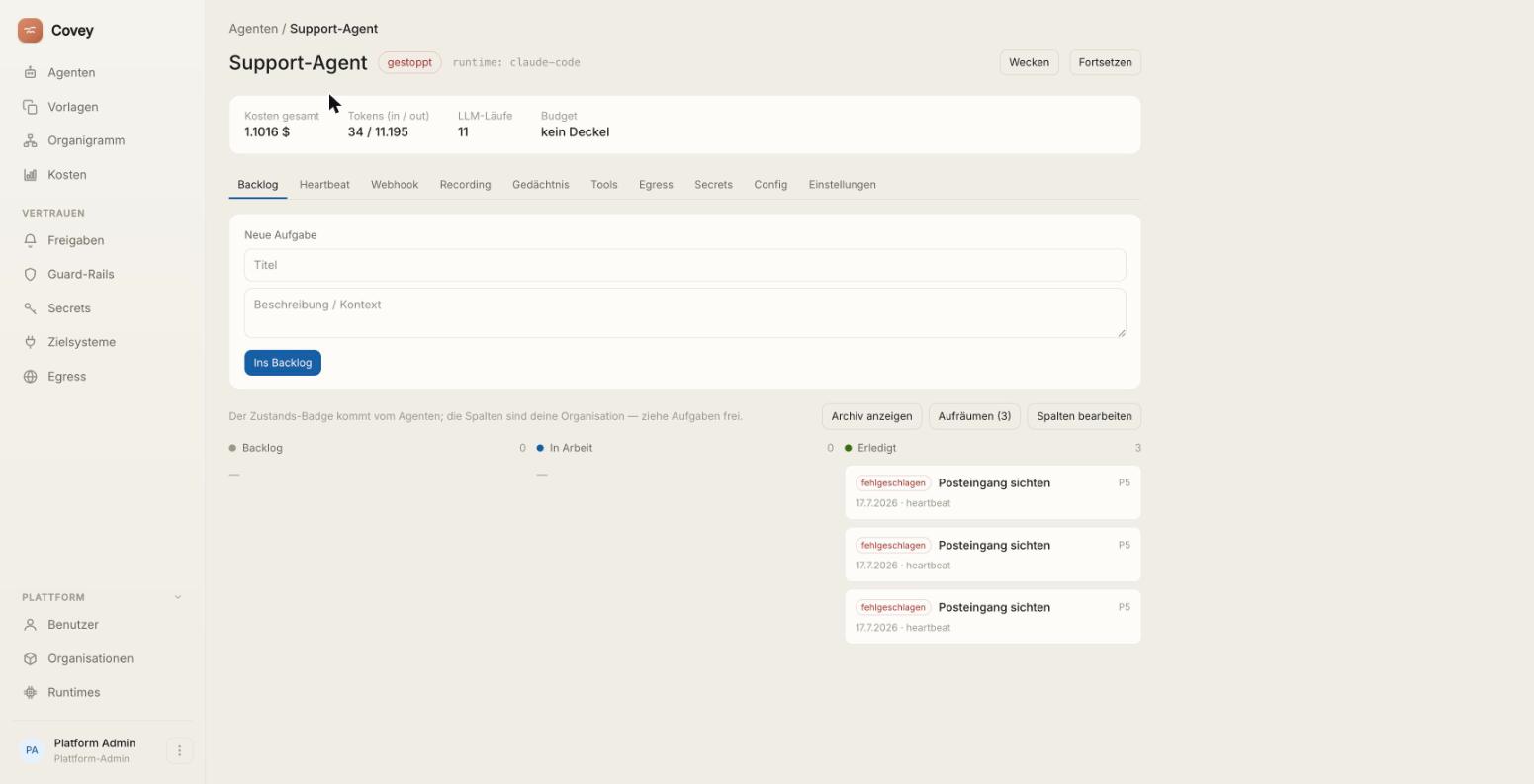Click the Kosten gesamt value 1.1016 $
Viewport: 1534px width, 784px height.
coord(267,132)
